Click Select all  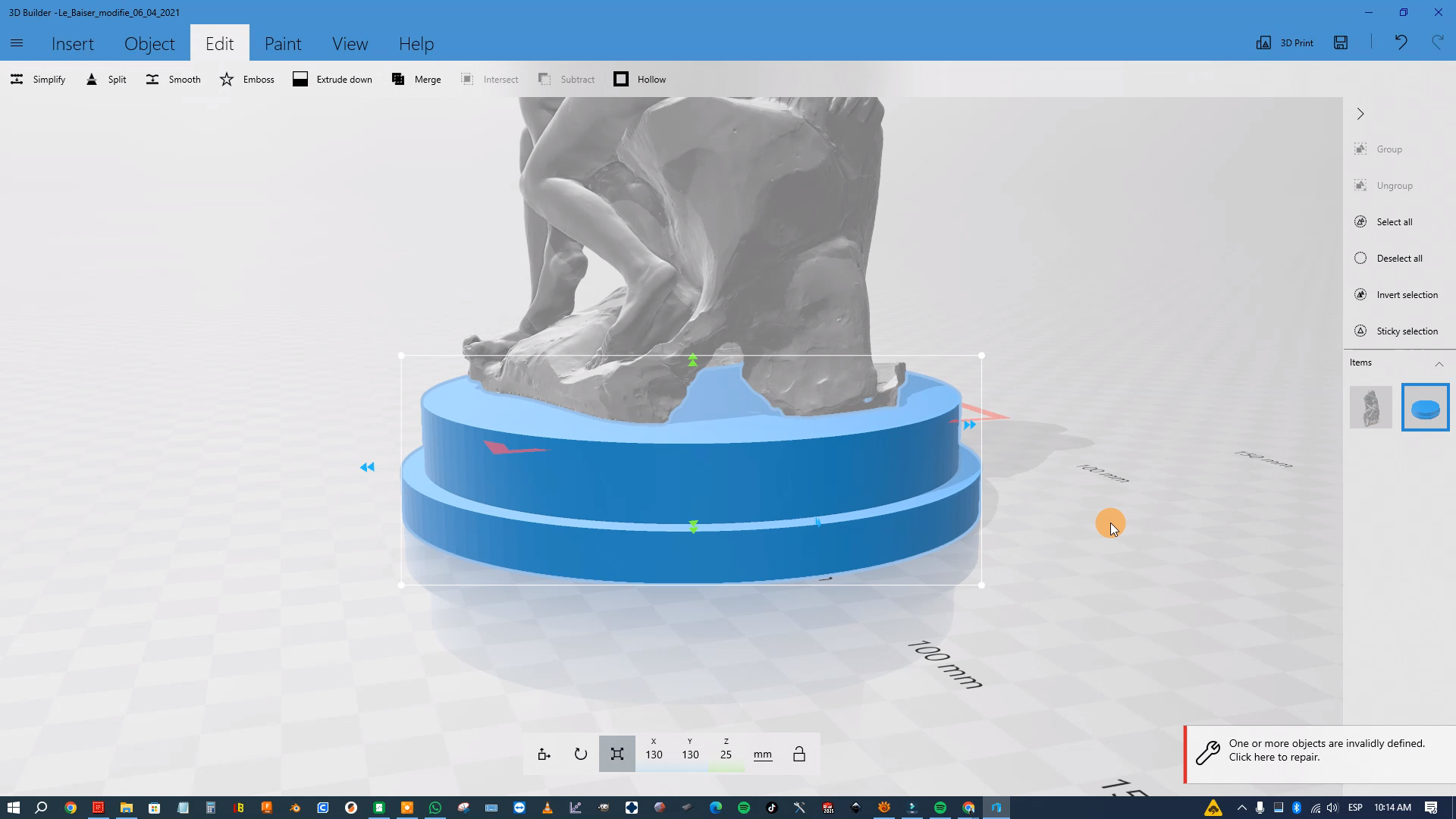click(x=1383, y=222)
